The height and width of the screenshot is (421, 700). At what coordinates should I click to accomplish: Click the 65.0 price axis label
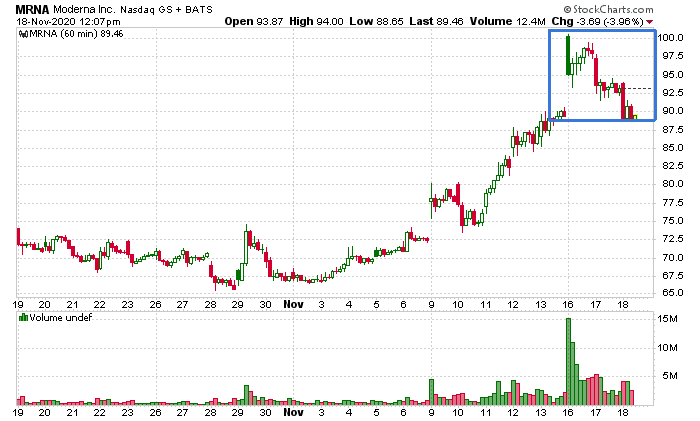[673, 293]
